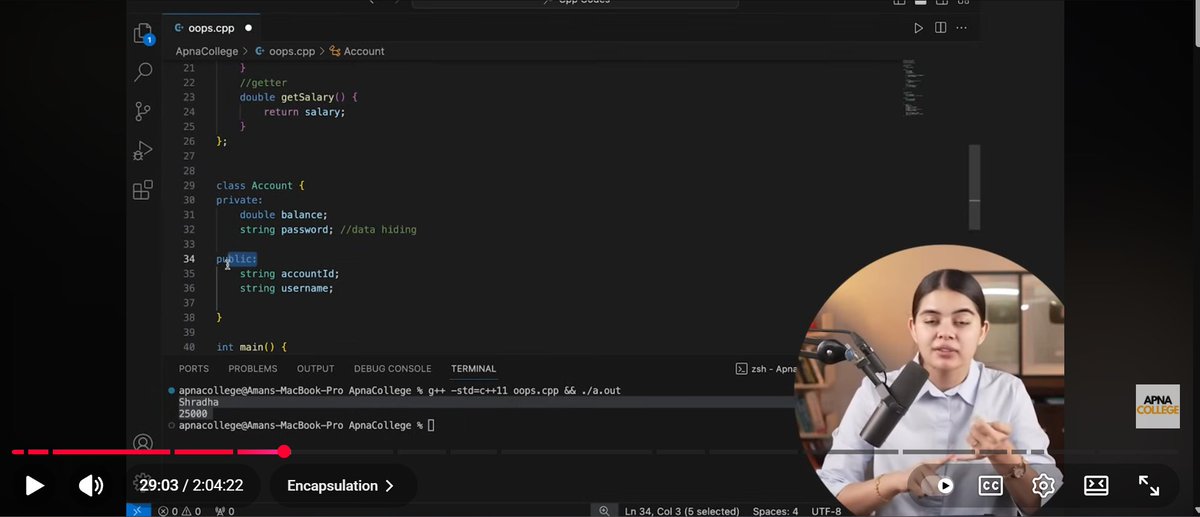This screenshot has height=517, width=1200.
Task: Select the TERMINAL panel tab
Action: 473,369
